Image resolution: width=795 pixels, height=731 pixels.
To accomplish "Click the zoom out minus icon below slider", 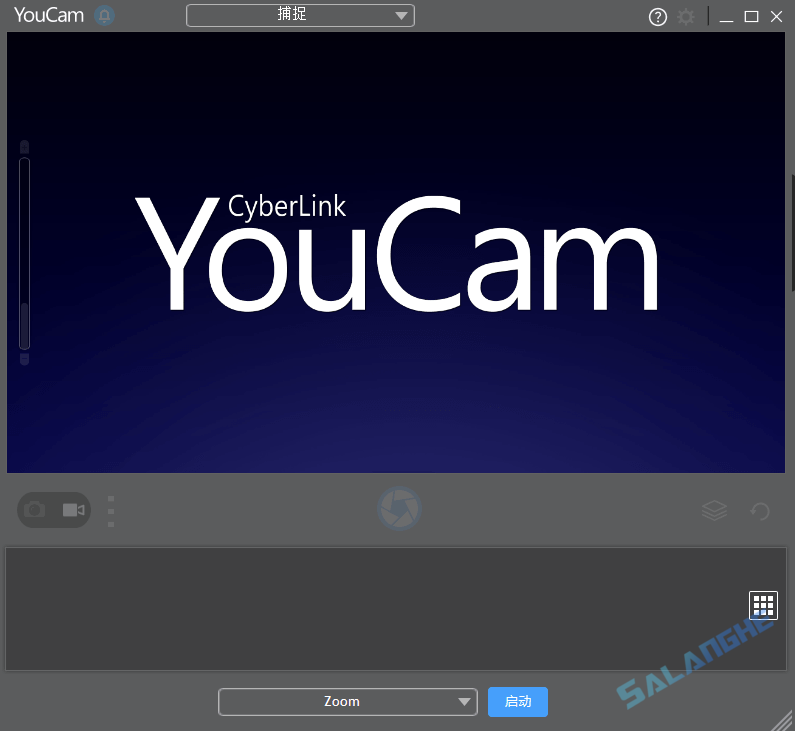I will pyautogui.click(x=24, y=359).
